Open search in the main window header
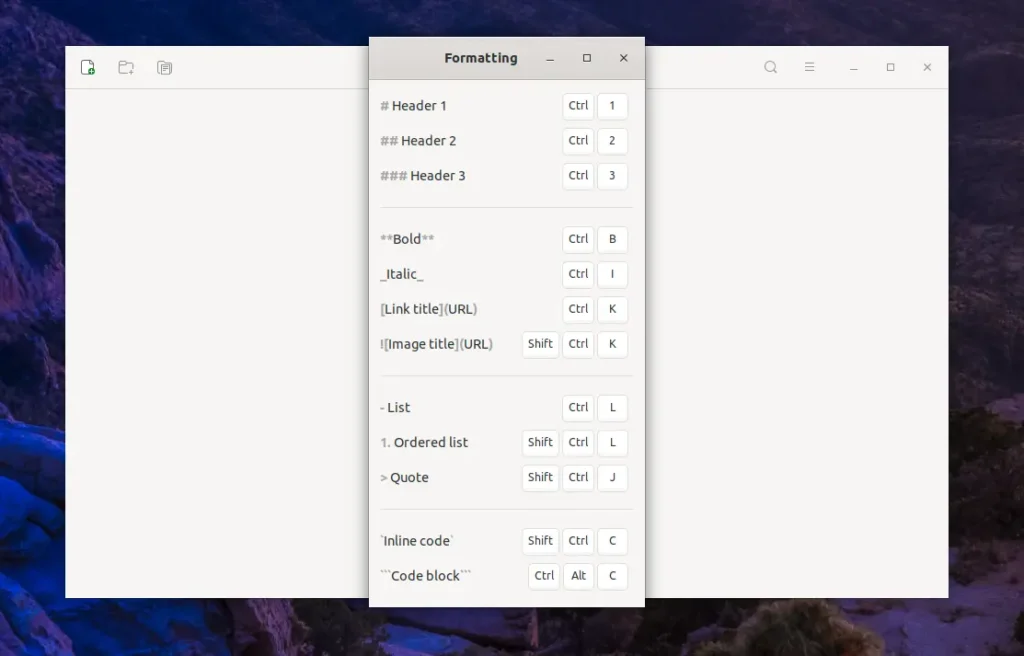Viewport: 1024px width, 656px height. (771, 67)
